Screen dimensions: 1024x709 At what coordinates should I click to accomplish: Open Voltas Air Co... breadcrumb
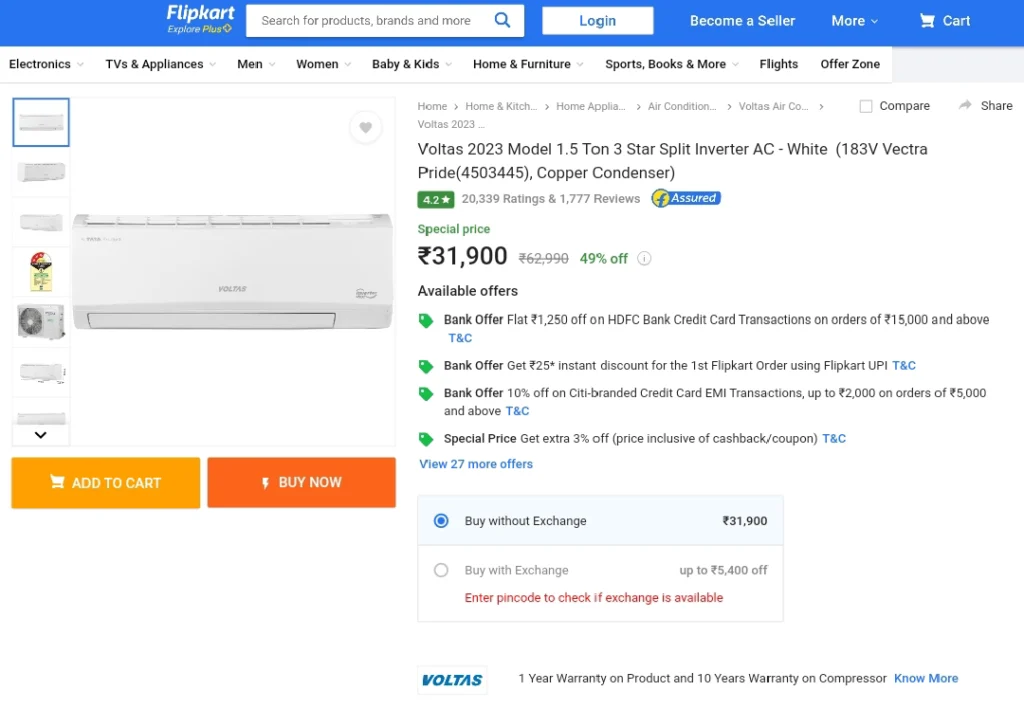(773, 106)
